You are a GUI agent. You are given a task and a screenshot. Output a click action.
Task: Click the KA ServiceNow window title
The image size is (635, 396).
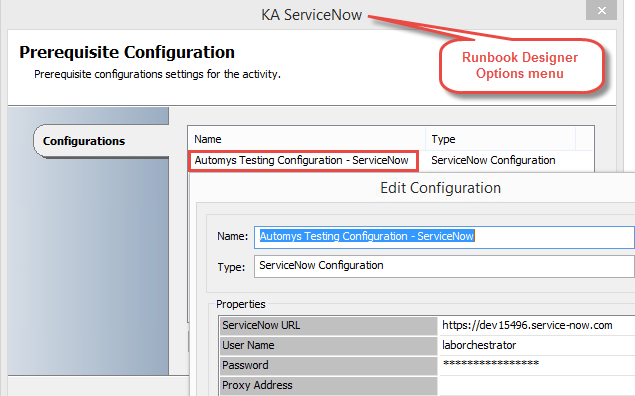tap(311, 15)
